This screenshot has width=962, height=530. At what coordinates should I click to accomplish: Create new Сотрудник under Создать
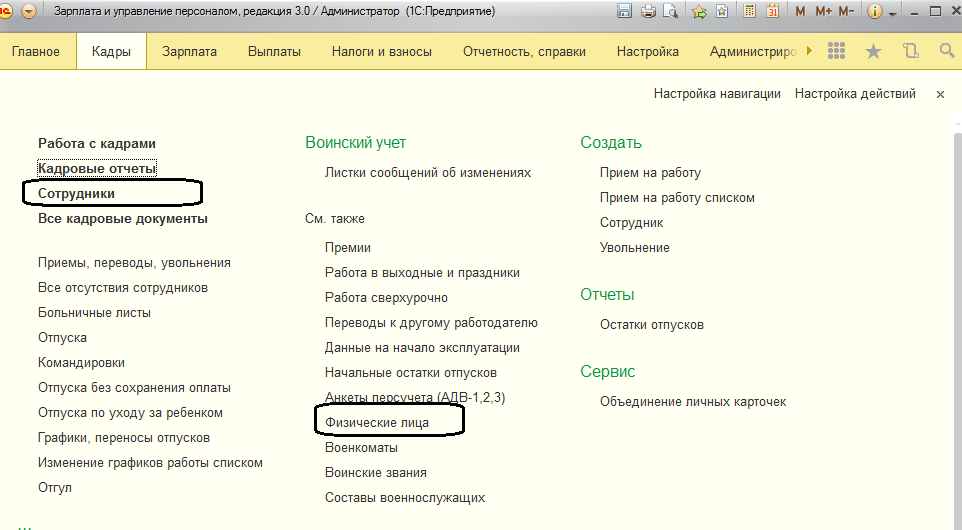[631, 223]
